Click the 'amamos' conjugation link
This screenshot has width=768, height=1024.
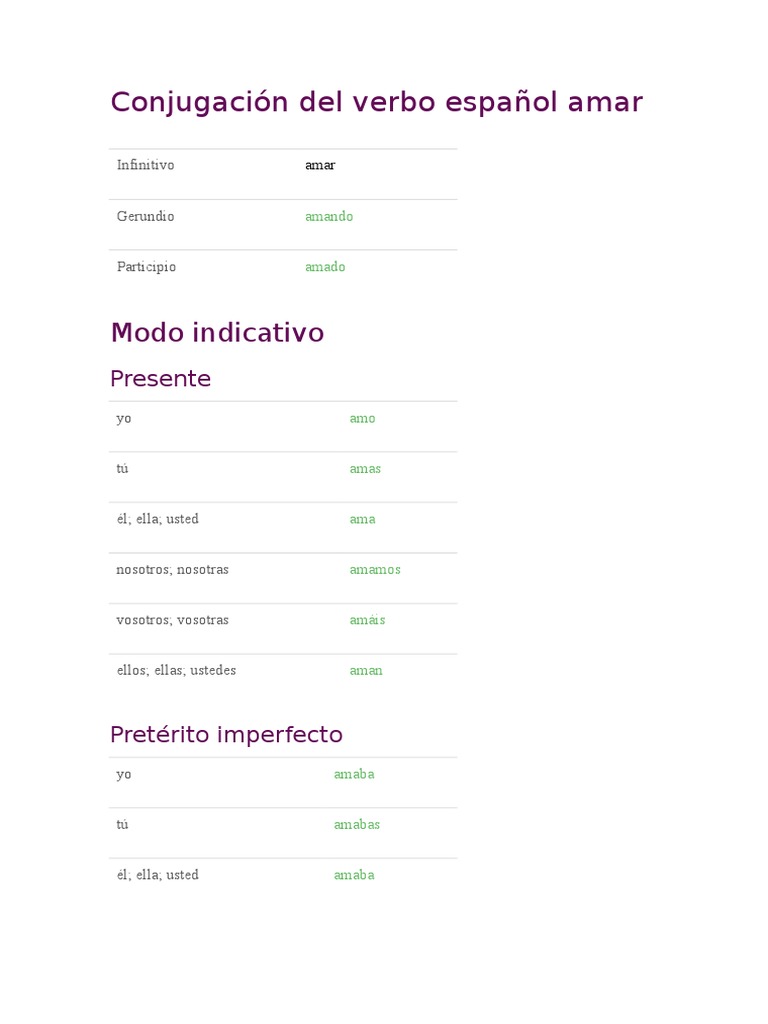(x=375, y=570)
